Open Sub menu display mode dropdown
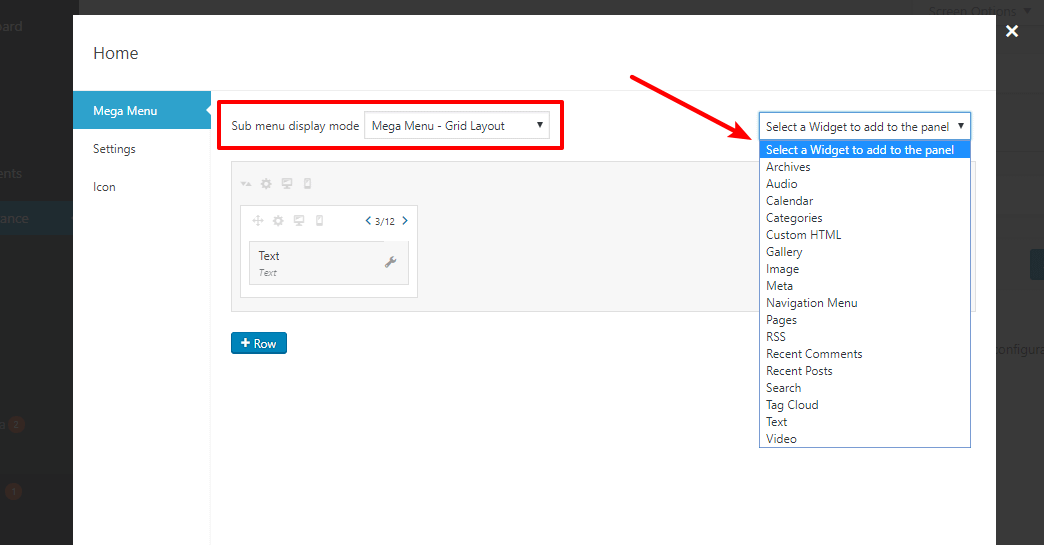Screen dimensions: 1044x545 (457, 126)
